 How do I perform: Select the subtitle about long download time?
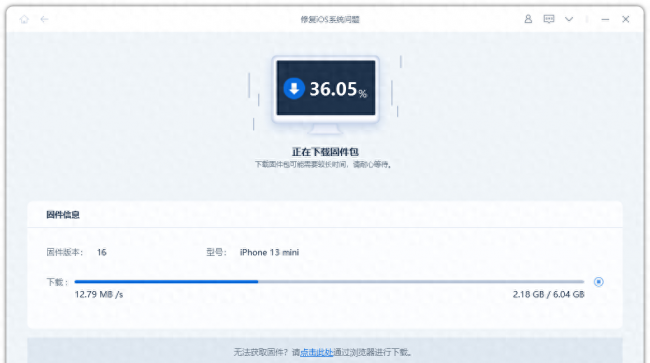pyautogui.click(x=323, y=165)
